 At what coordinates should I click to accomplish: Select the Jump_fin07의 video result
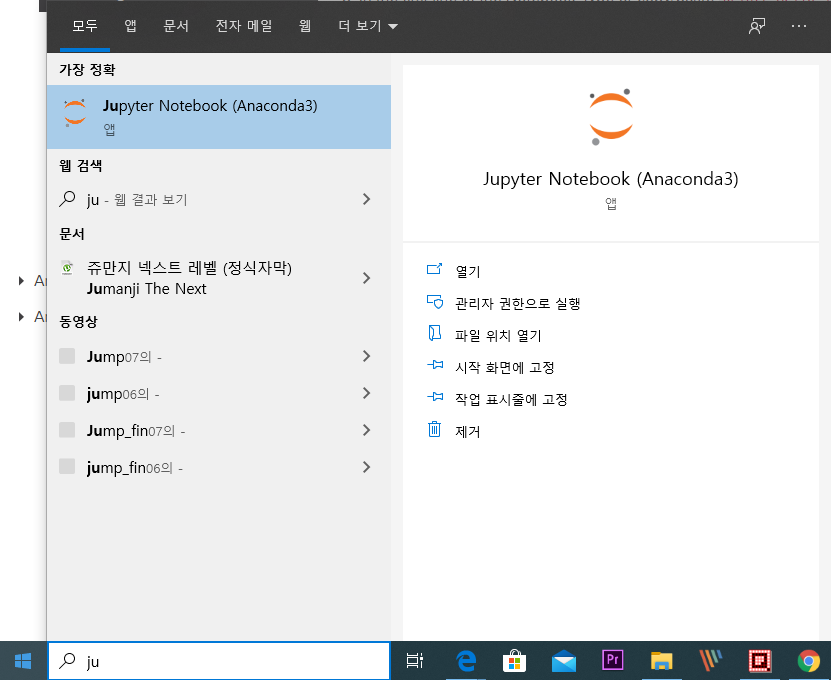click(x=219, y=430)
